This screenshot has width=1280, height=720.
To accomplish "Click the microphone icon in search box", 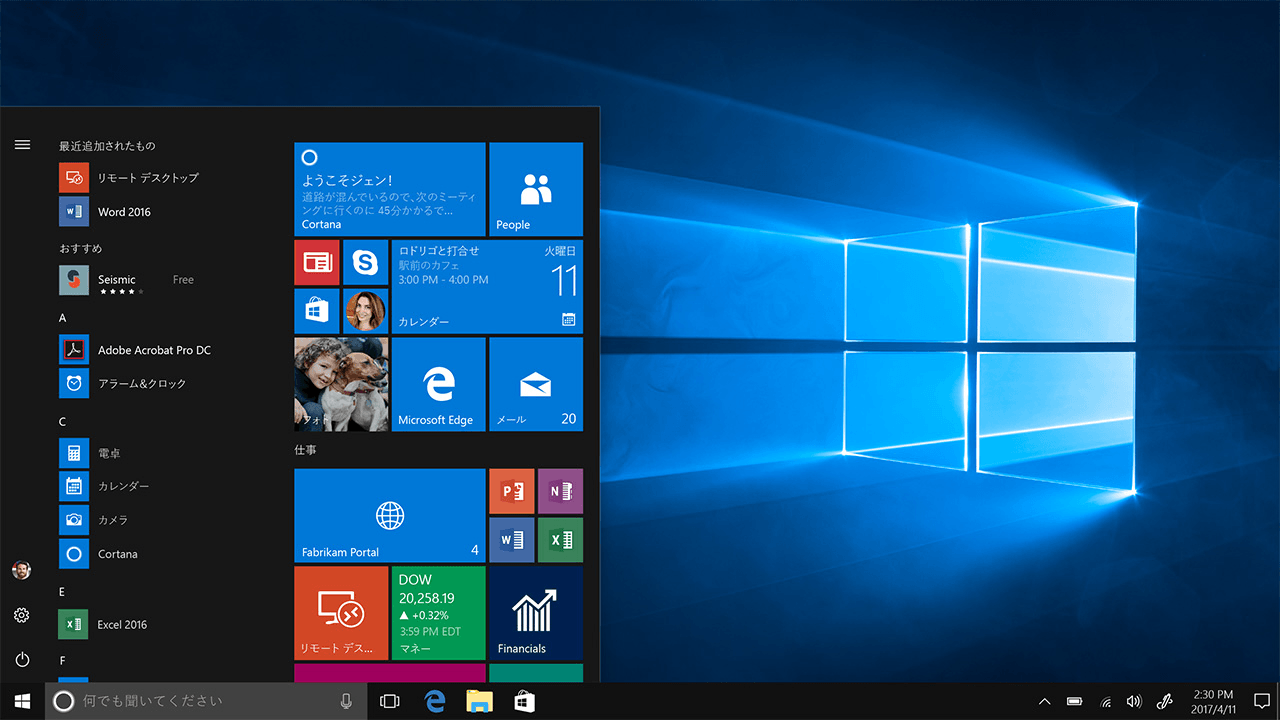I will (346, 702).
